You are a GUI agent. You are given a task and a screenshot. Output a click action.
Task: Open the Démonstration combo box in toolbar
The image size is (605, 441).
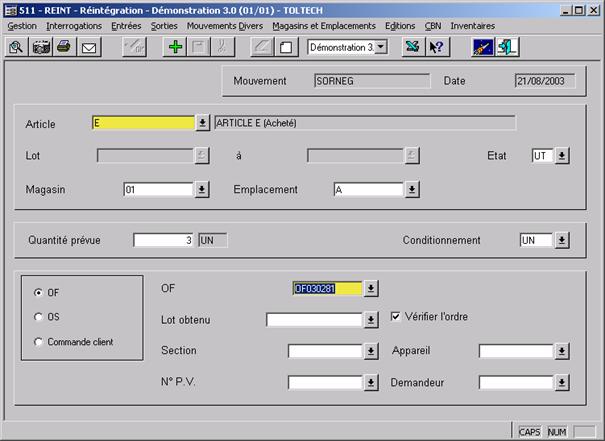click(380, 47)
